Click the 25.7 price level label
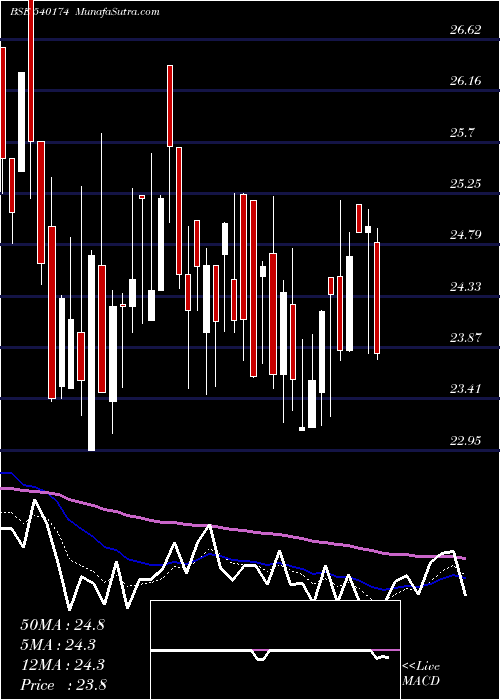The image size is (500, 700). point(462,133)
